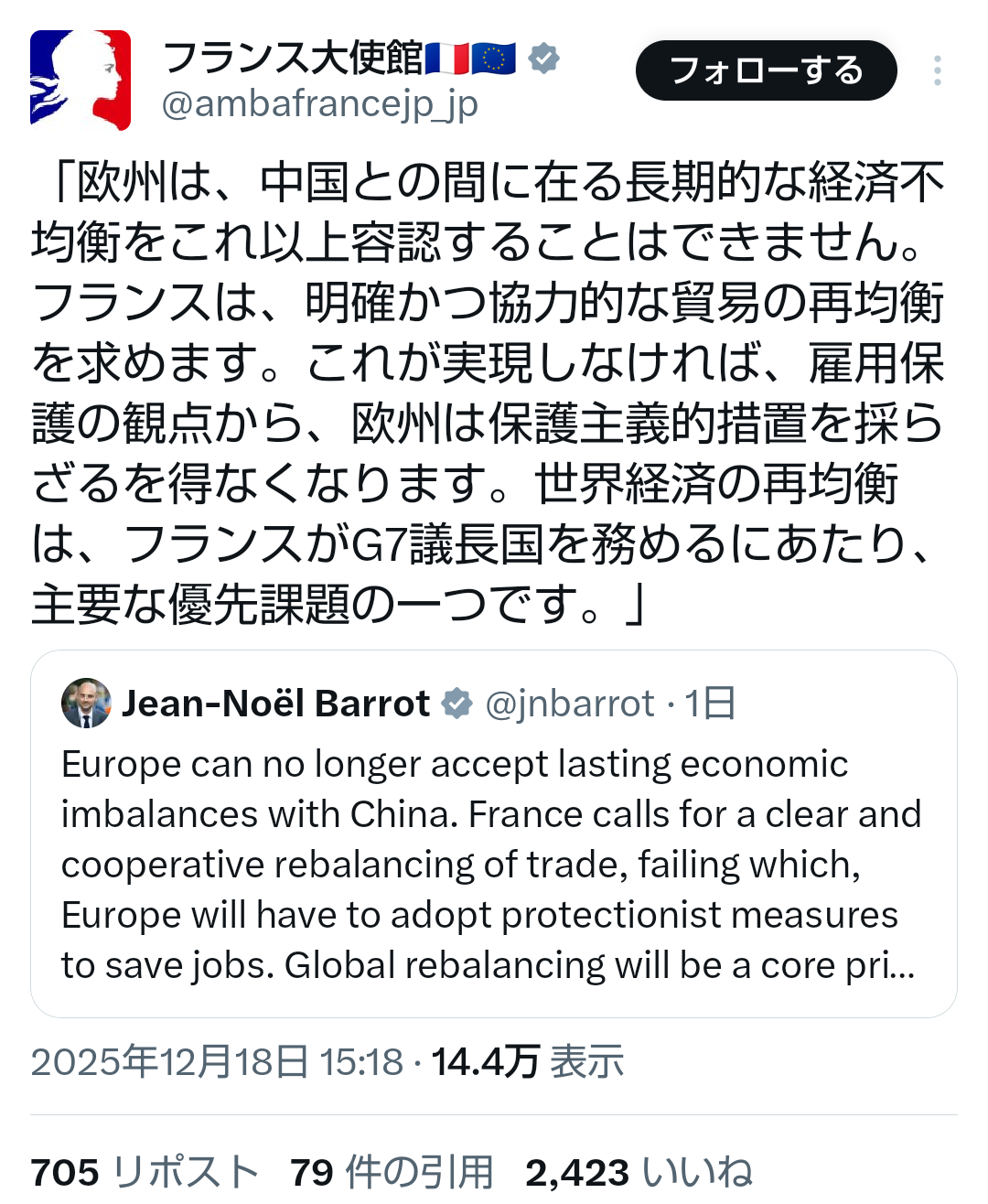The width and height of the screenshot is (988, 1204).
Task: Click the 14.4万 表示 view count
Action: 527,1062
